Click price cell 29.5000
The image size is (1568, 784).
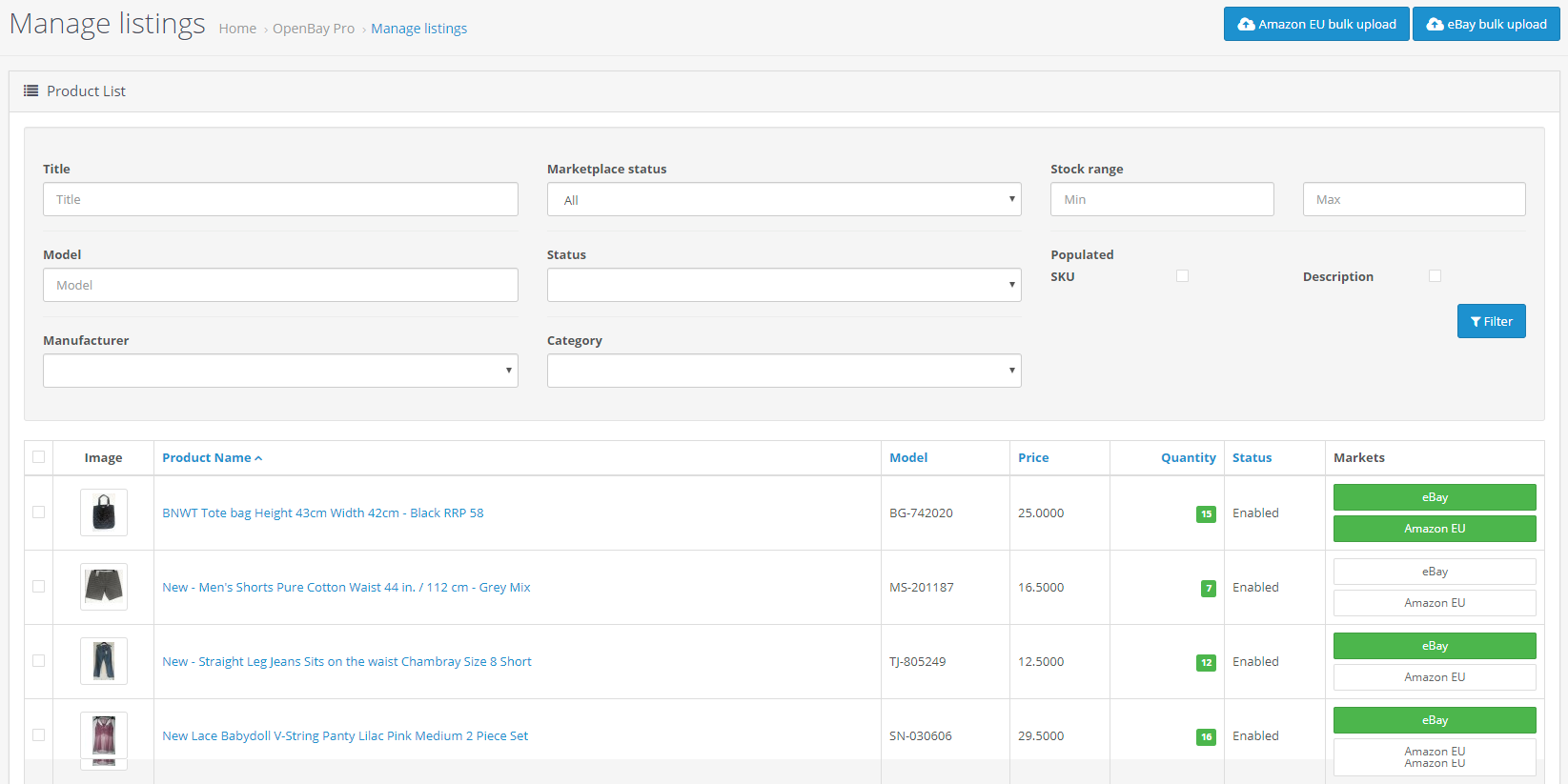click(x=1041, y=735)
